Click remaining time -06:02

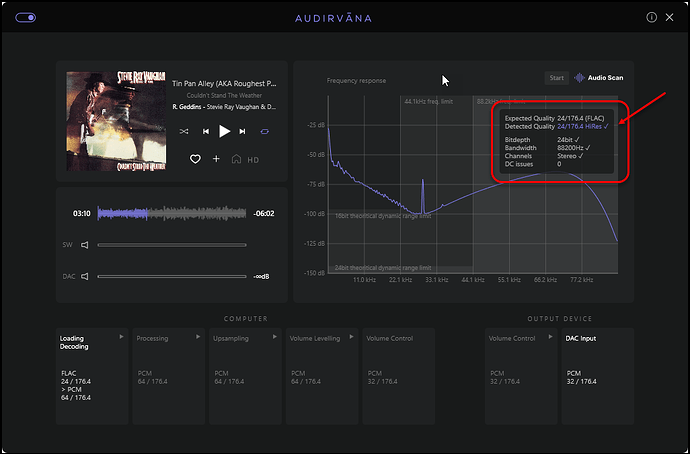point(264,214)
